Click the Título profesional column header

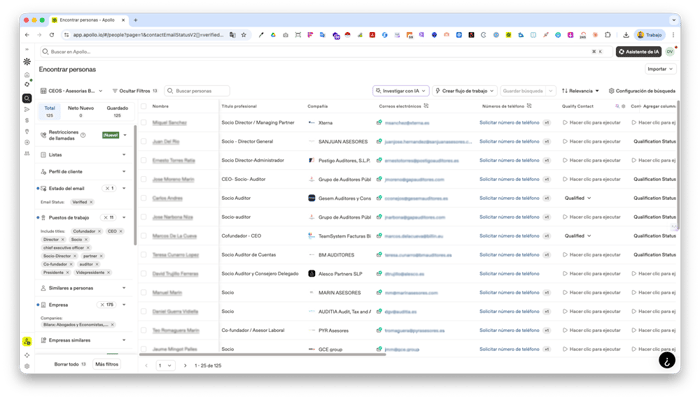pos(239,106)
